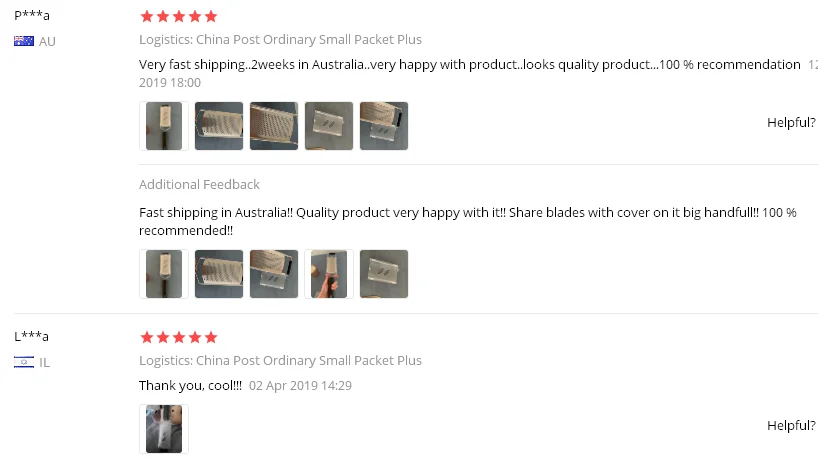Viewport: 818px width, 467px height.
Task: View third photo under Additional Feedback
Action: (x=274, y=274)
